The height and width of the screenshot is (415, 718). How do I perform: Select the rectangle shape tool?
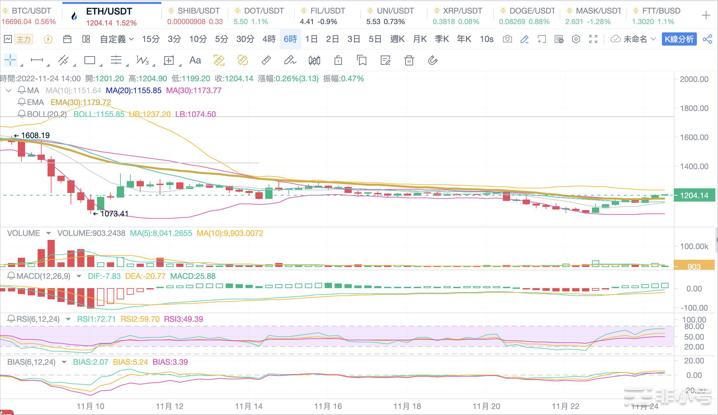[x=90, y=60]
